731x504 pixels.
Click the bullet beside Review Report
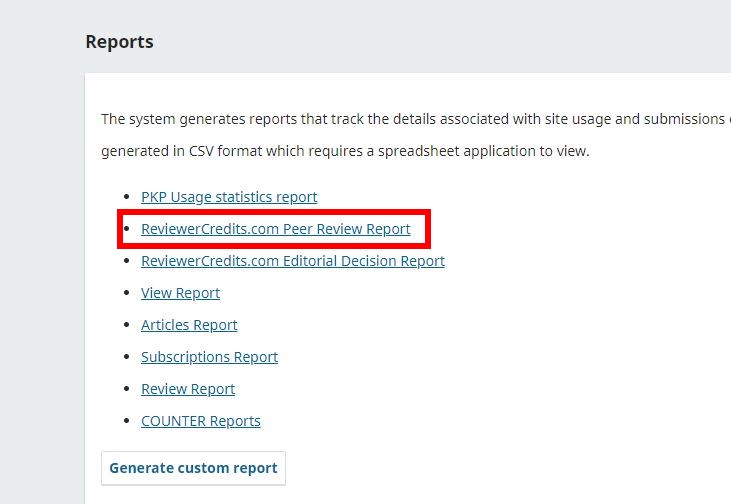tap(126, 390)
